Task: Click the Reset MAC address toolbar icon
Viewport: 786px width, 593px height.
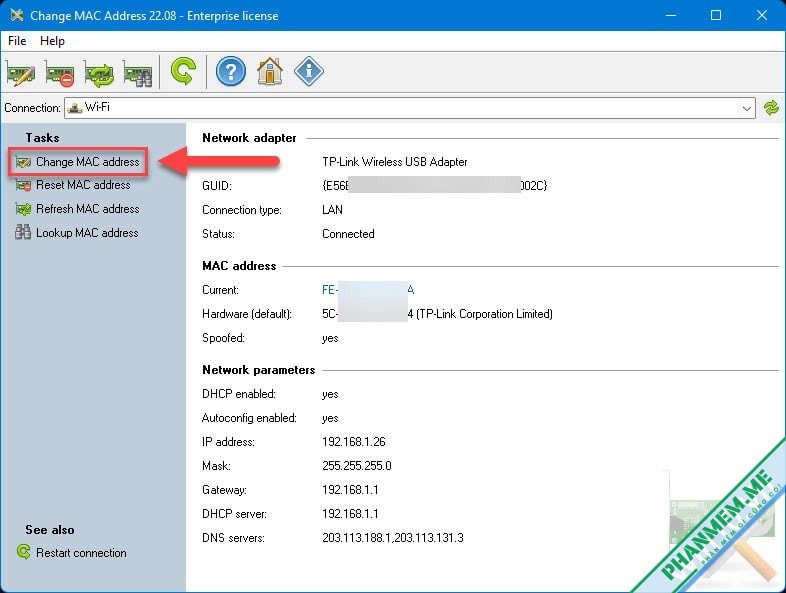Action: click(60, 74)
